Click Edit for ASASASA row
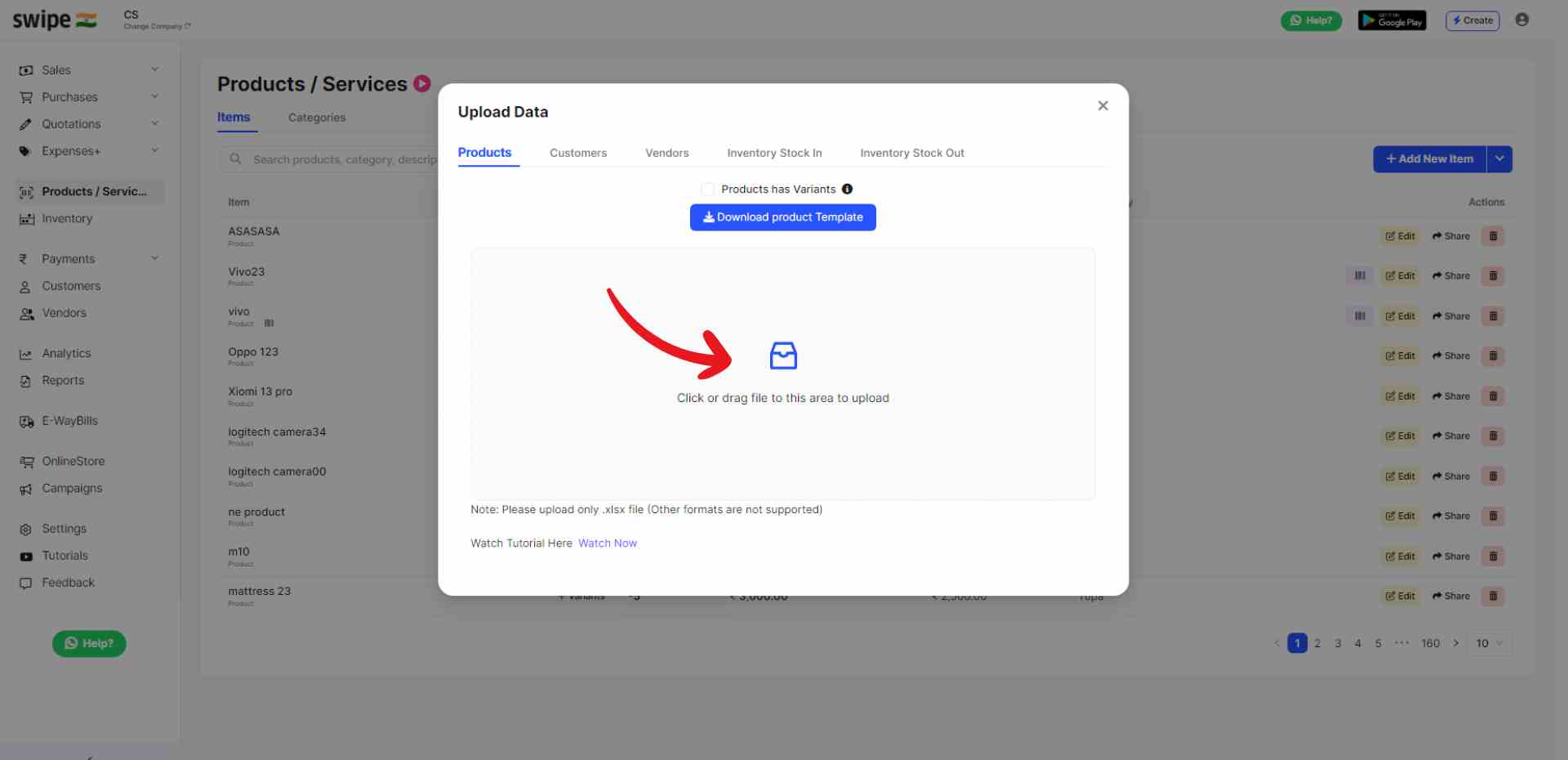Viewport: 1568px width, 760px height. [x=1400, y=236]
